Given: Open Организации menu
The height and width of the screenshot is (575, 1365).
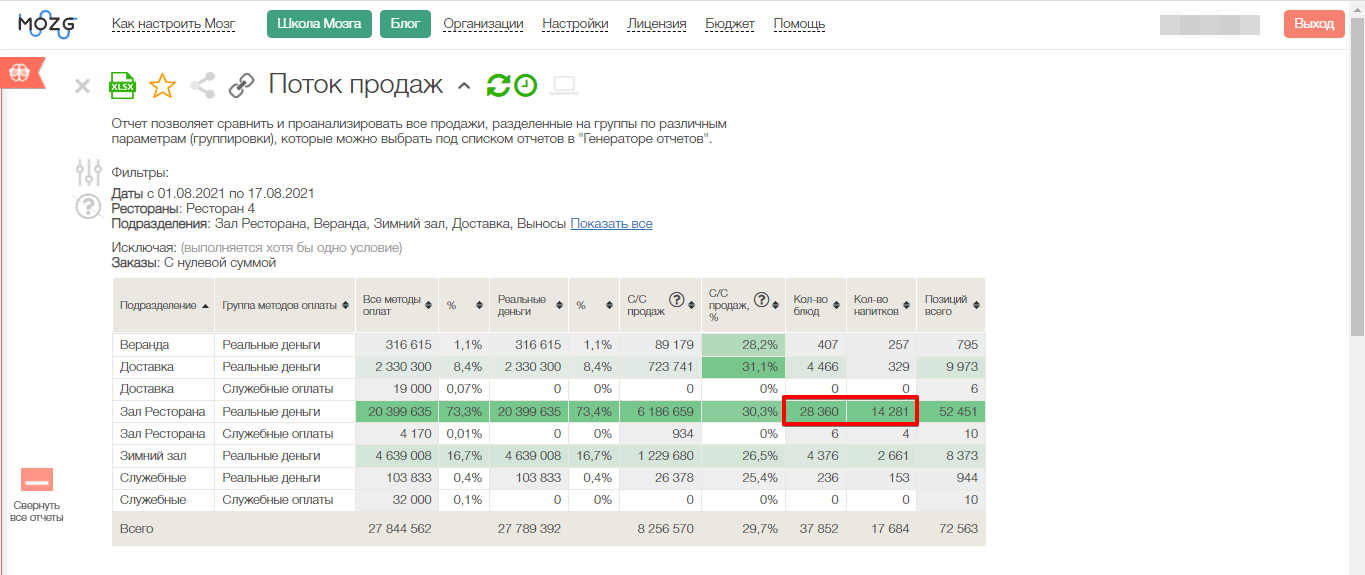Looking at the screenshot, I should coord(483,24).
